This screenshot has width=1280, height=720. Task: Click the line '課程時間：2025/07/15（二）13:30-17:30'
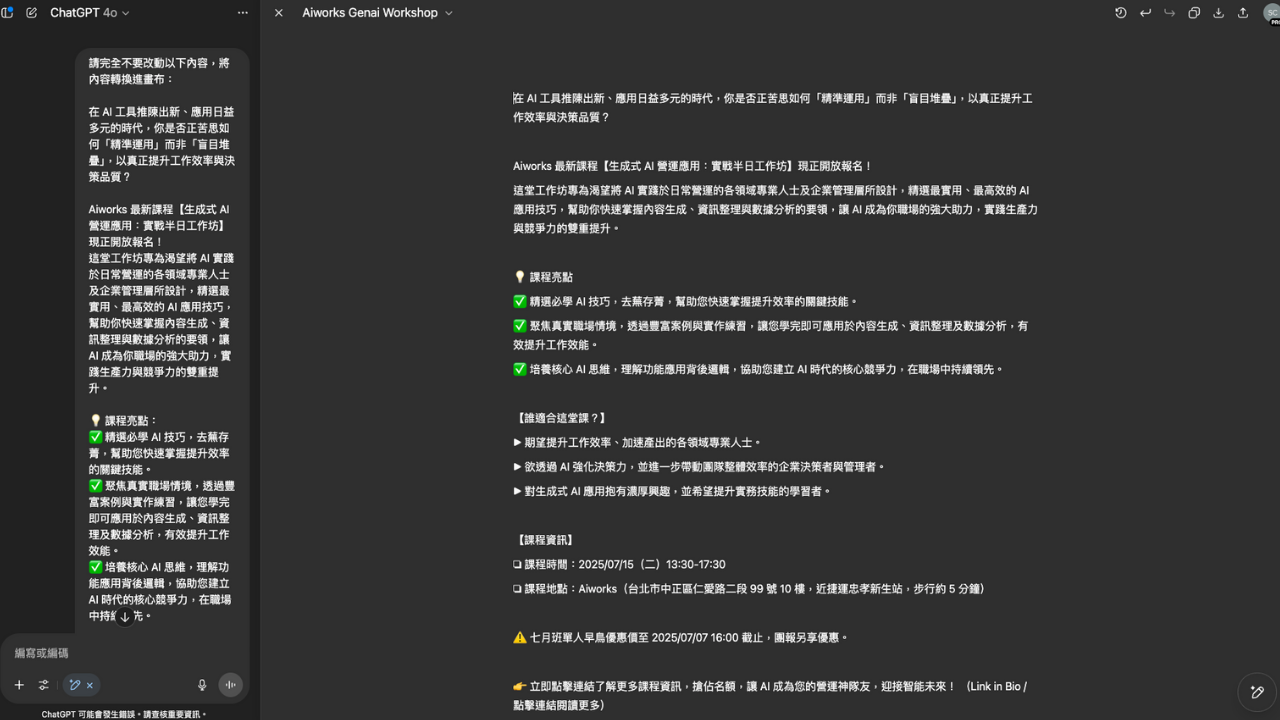tap(619, 565)
